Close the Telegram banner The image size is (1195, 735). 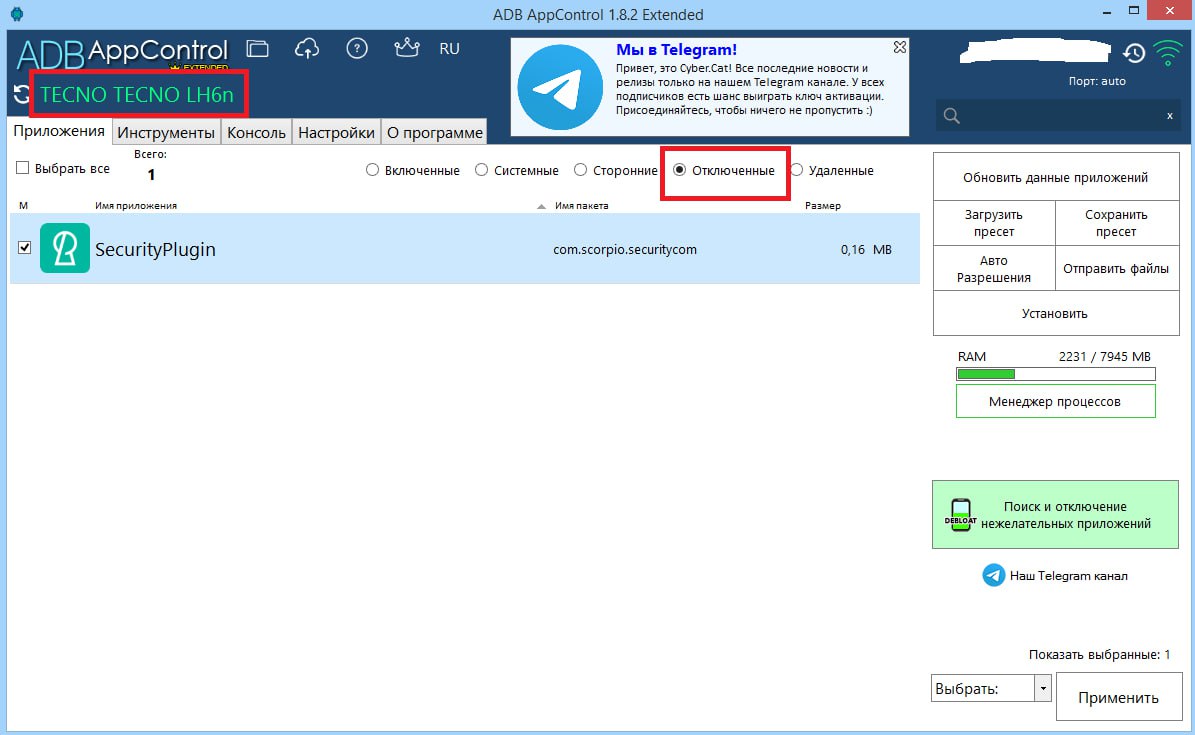pos(899,47)
